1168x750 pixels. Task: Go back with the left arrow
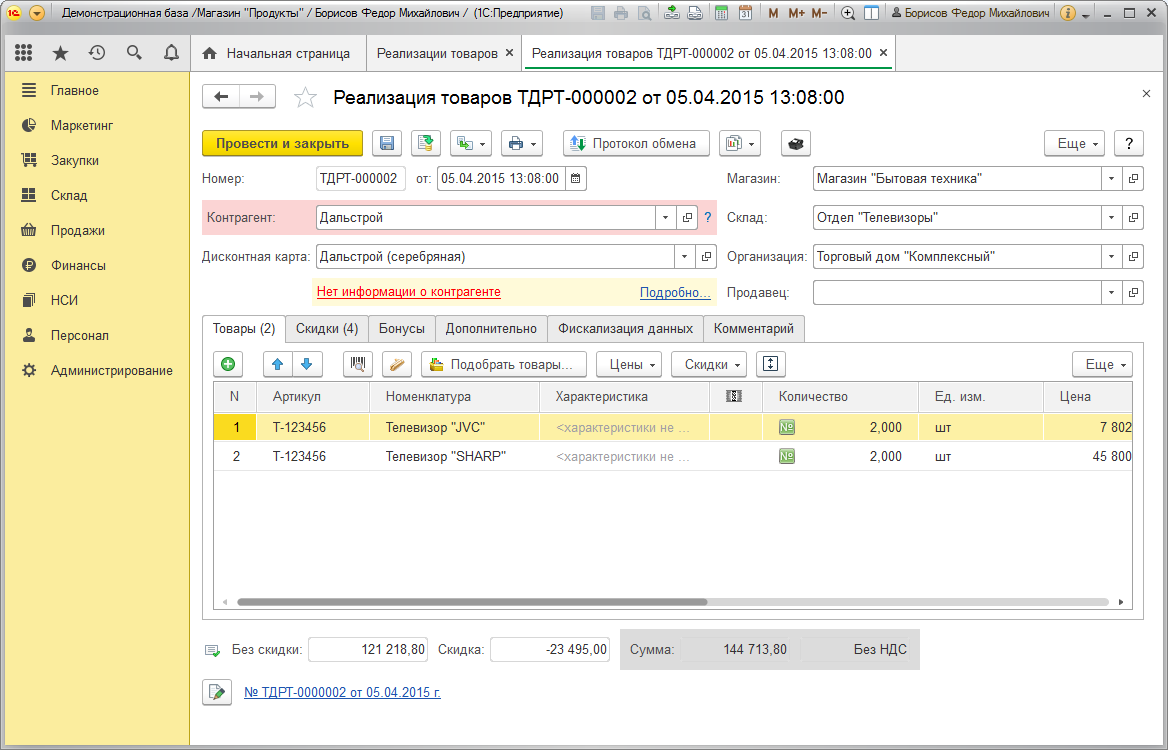click(x=221, y=97)
